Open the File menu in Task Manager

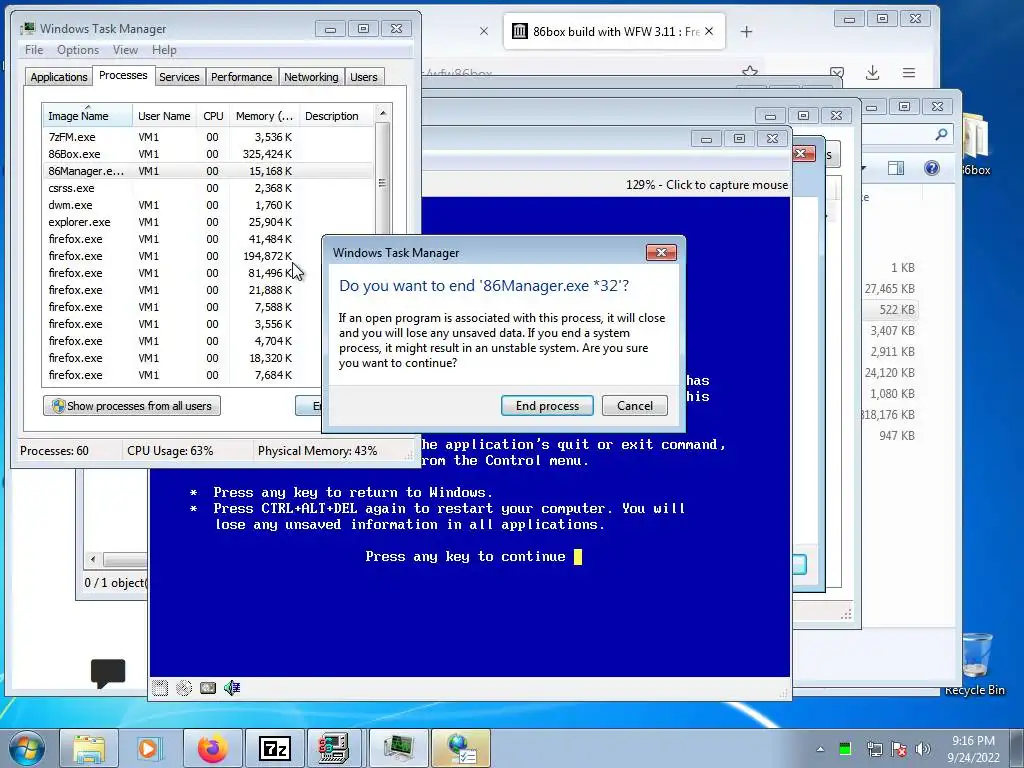click(x=34, y=50)
